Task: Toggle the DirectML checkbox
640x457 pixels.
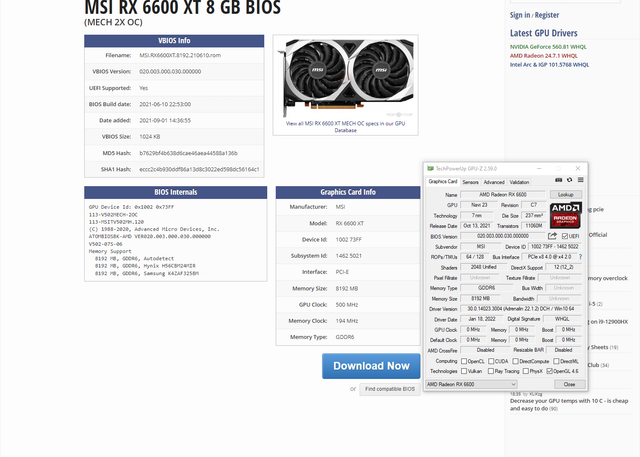Action: point(556,361)
